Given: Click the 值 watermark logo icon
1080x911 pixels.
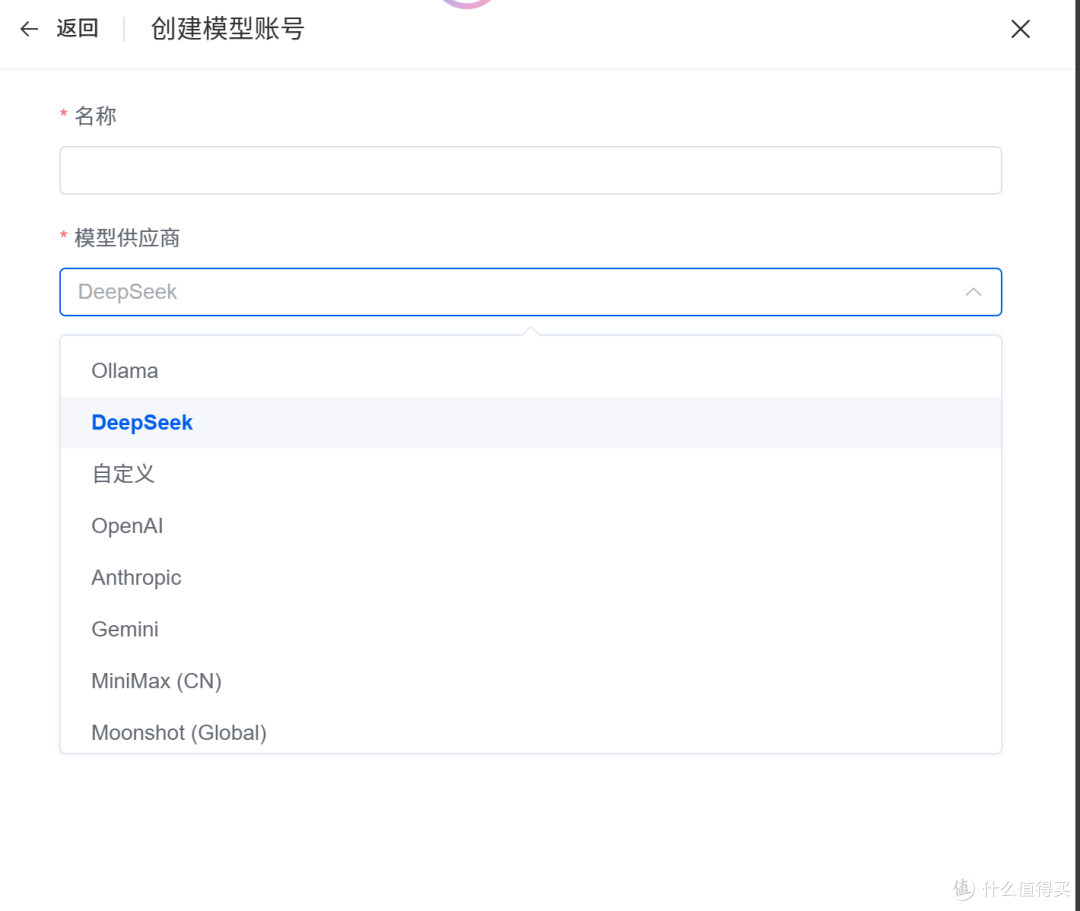Looking at the screenshot, I should point(963,888).
